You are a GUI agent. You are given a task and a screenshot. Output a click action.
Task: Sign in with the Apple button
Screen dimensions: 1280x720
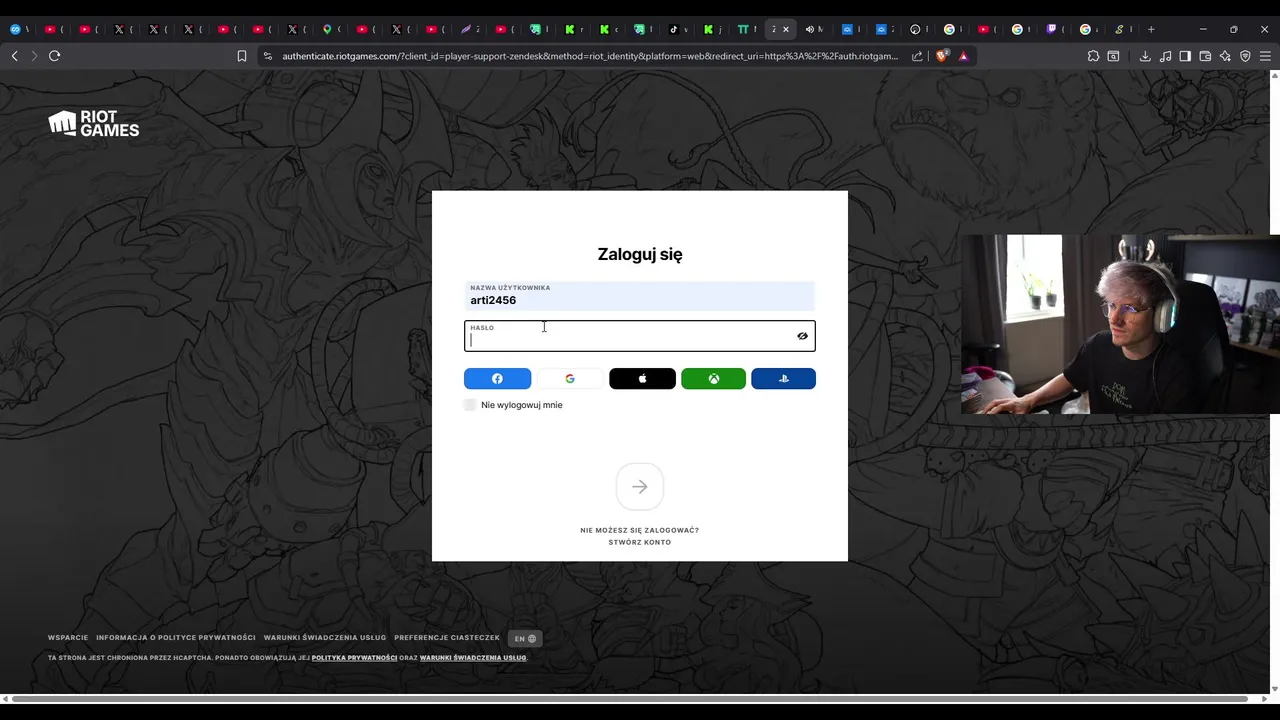click(x=642, y=379)
